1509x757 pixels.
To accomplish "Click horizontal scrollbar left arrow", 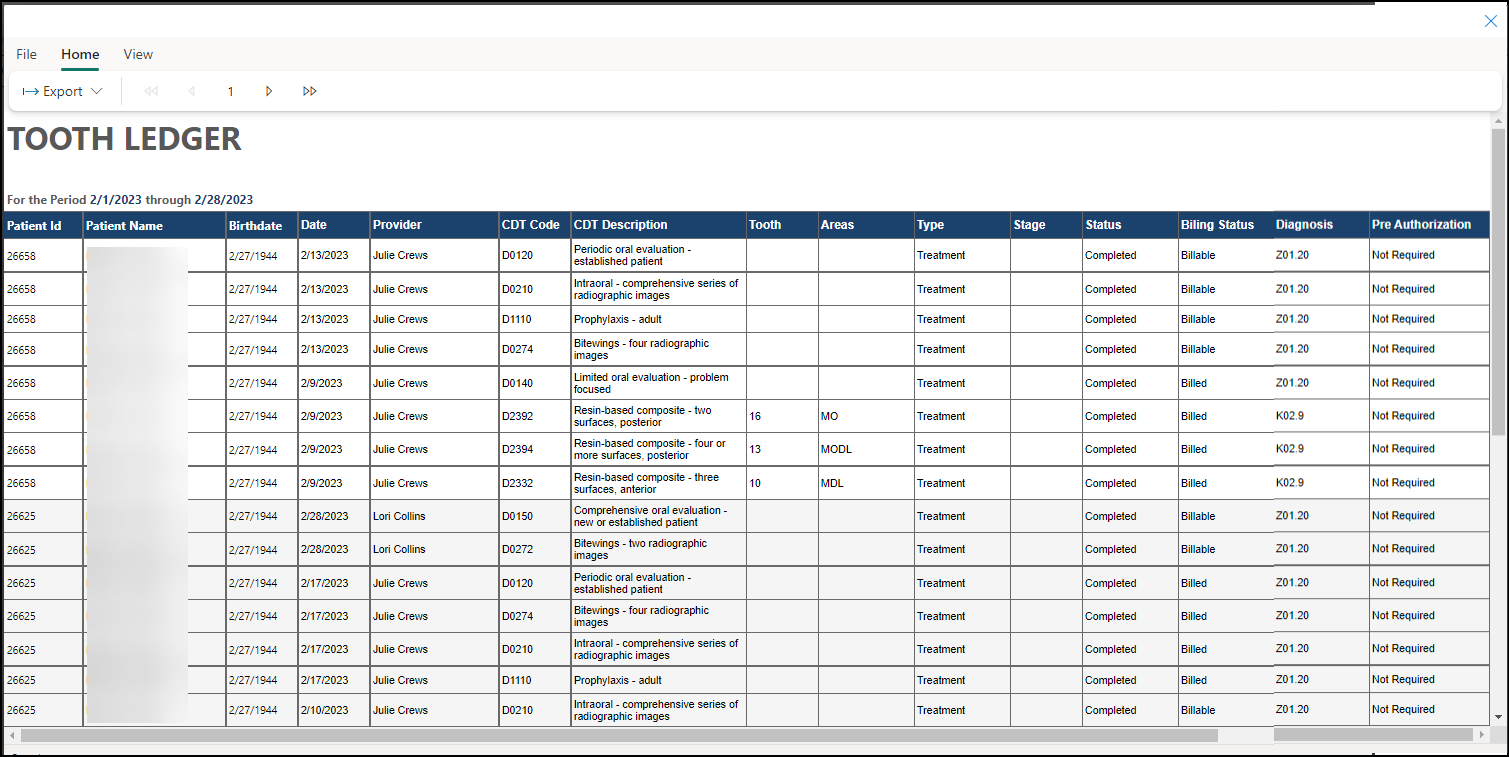I will click(12, 735).
